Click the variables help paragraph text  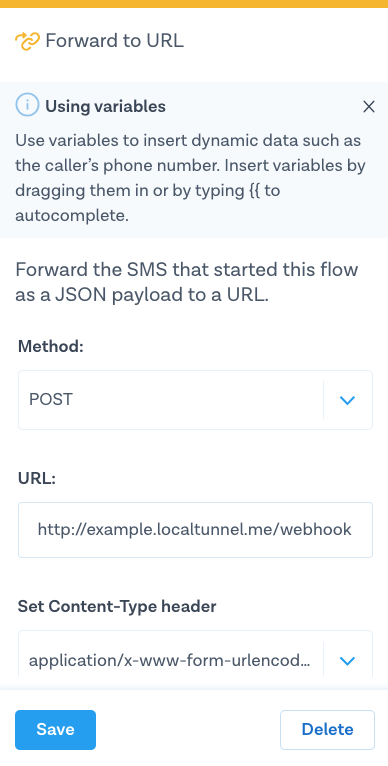[191, 178]
